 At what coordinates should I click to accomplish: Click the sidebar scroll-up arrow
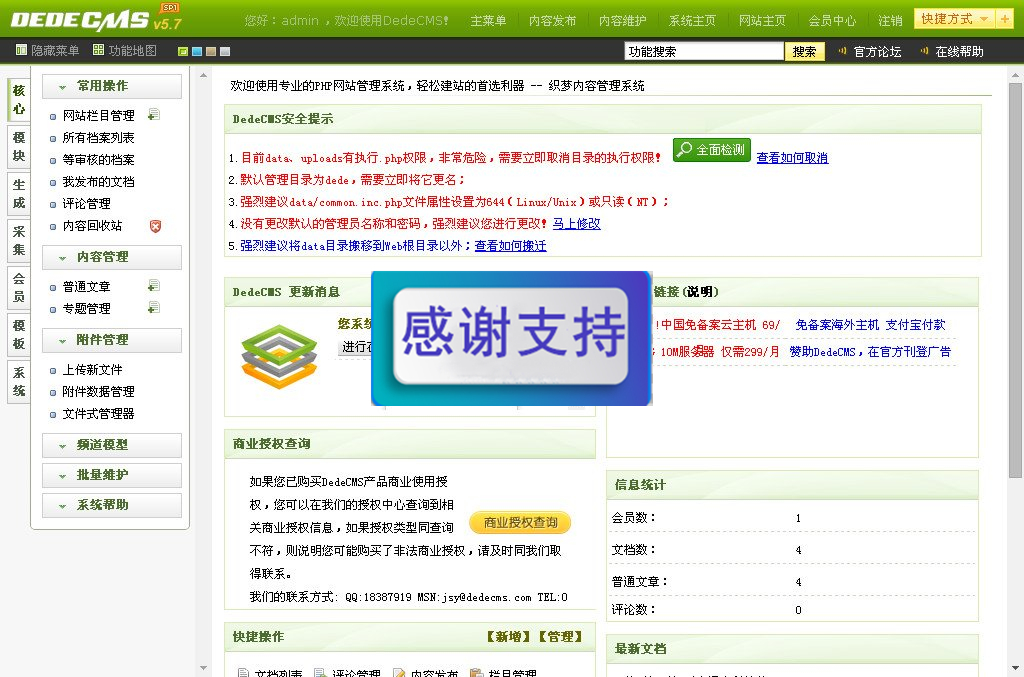[x=203, y=75]
